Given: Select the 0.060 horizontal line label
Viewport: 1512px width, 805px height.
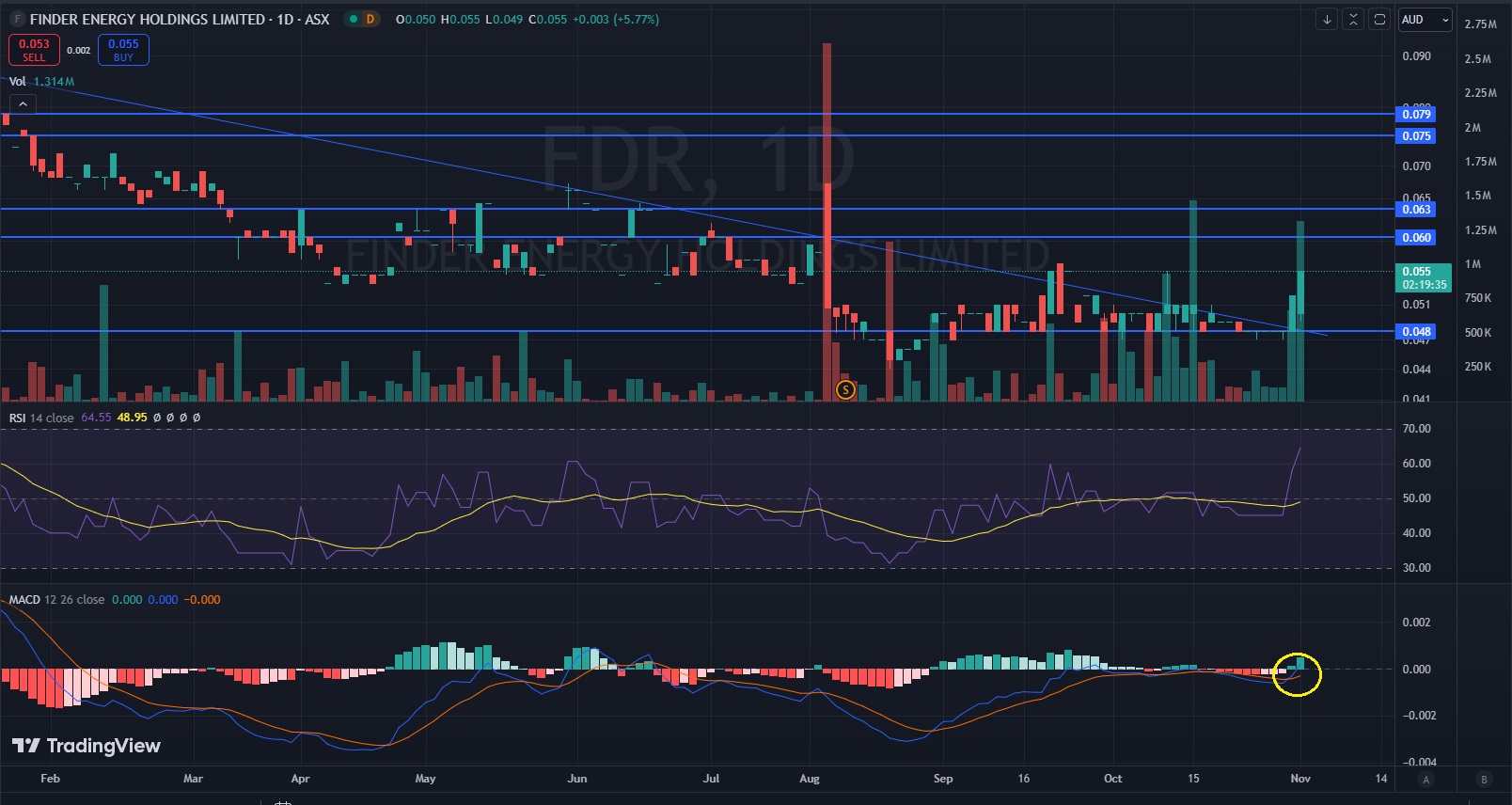Looking at the screenshot, I should click(1416, 238).
